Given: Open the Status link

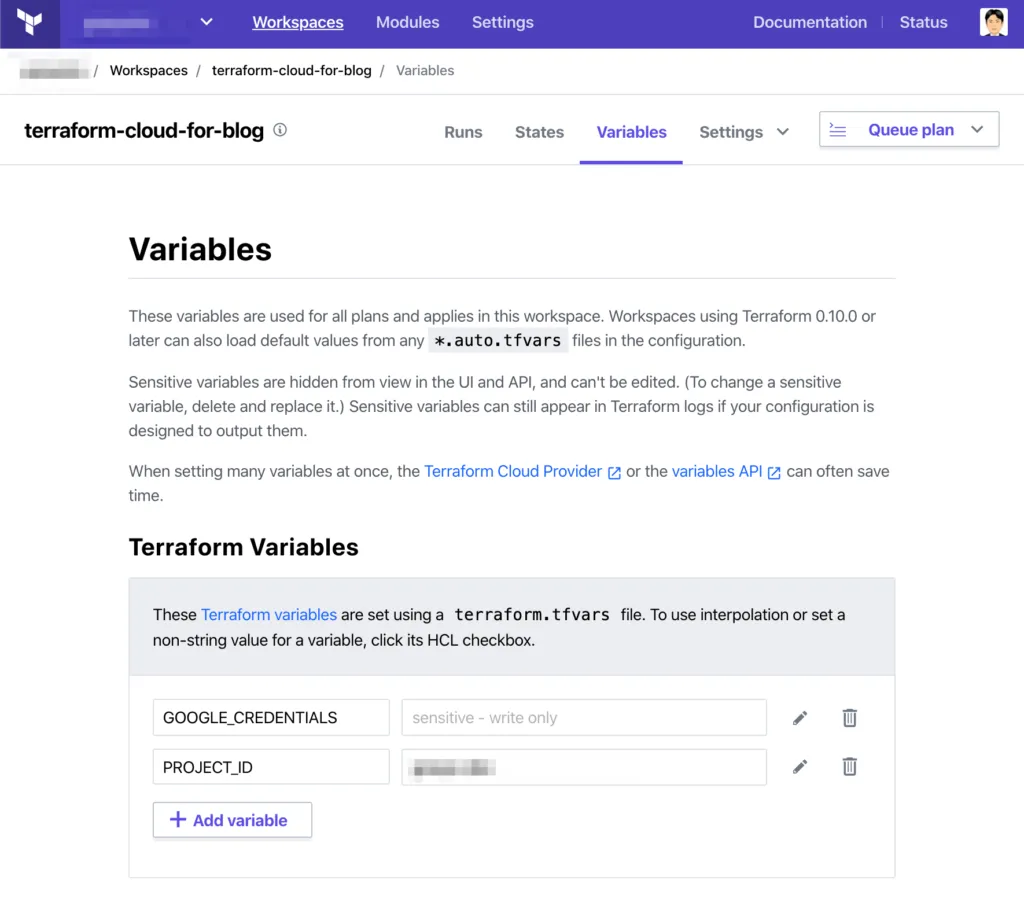Looking at the screenshot, I should pyautogui.click(x=923, y=22).
